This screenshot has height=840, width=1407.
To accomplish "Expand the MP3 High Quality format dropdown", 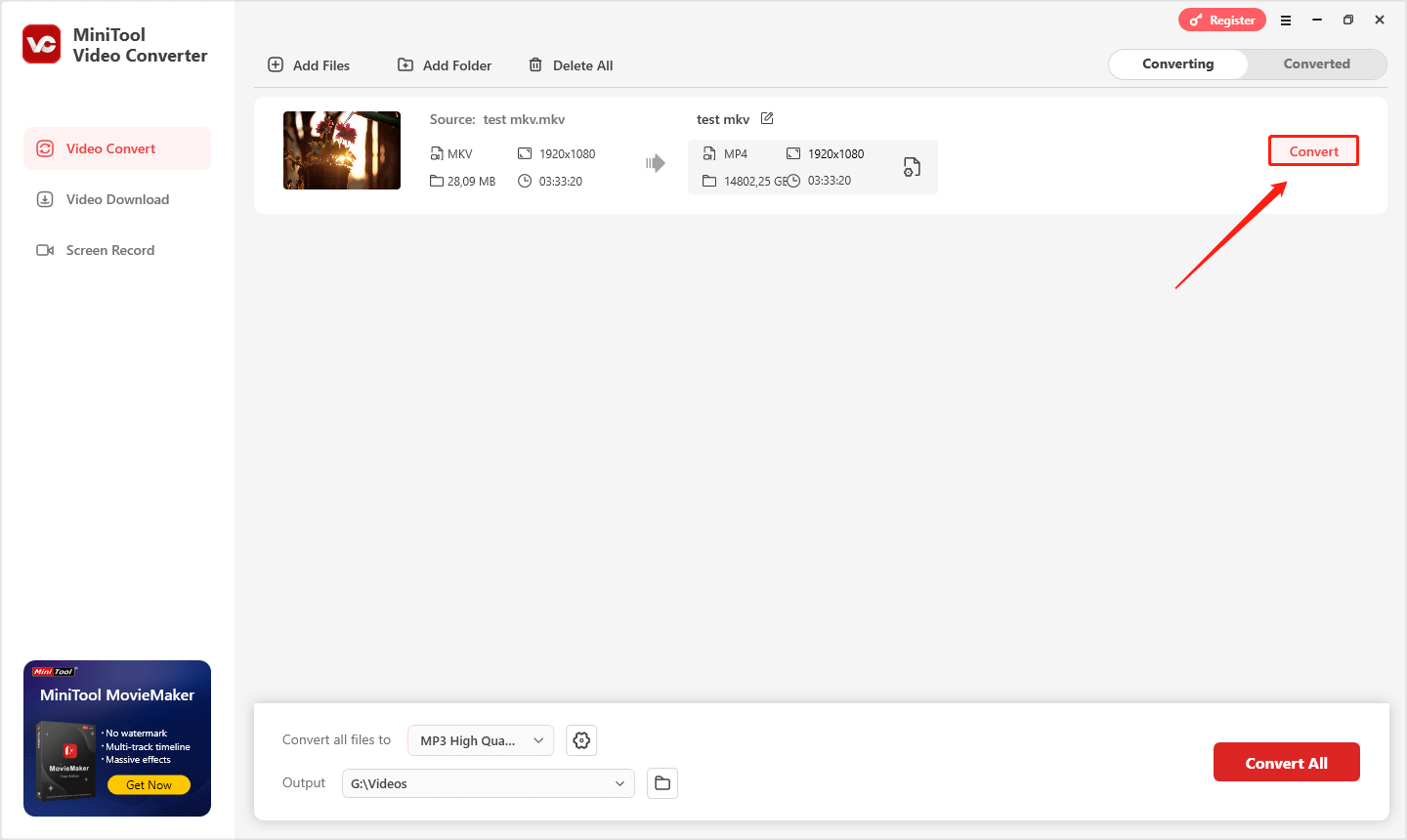I will [x=481, y=740].
